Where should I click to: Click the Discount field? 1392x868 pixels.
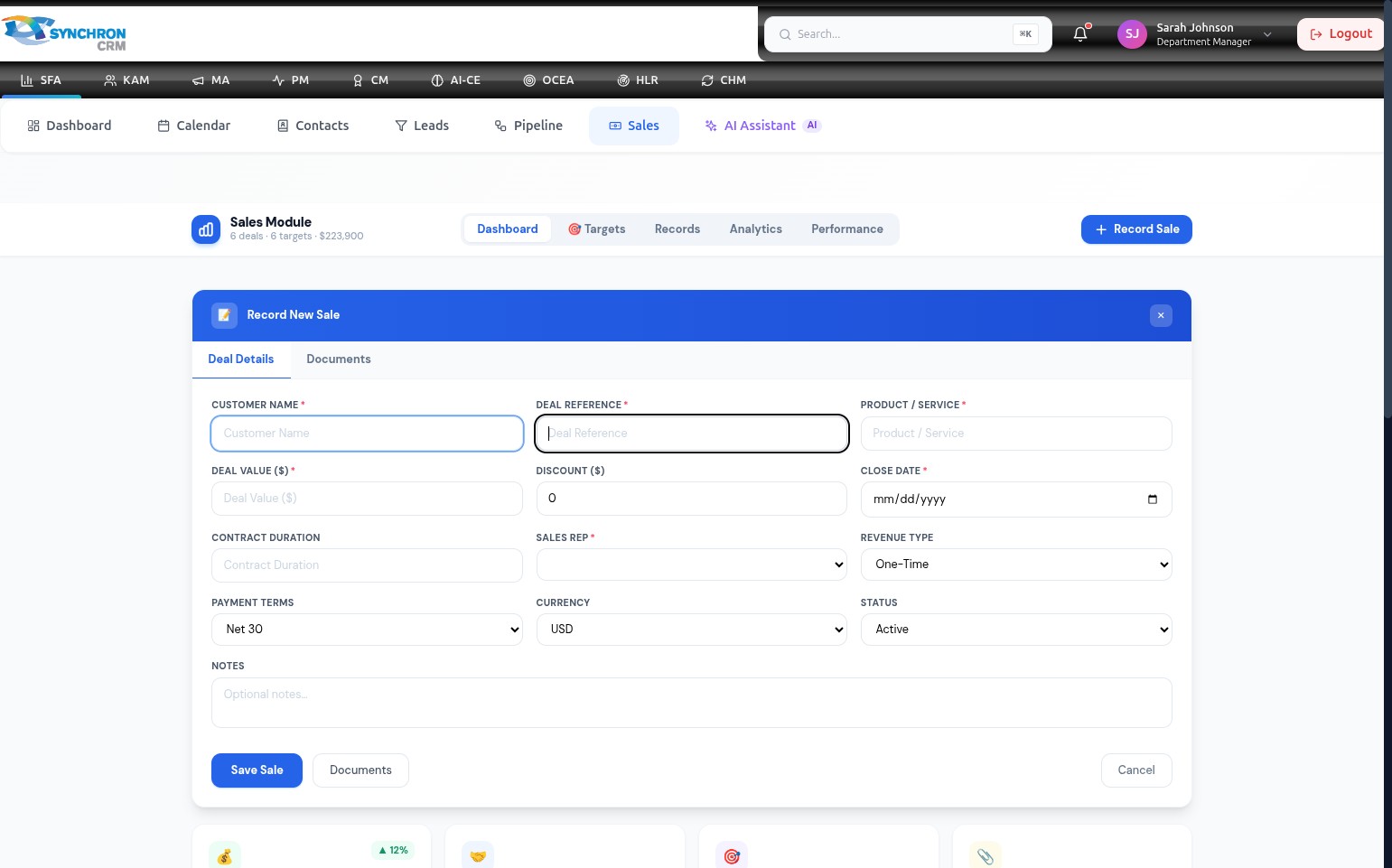pyautogui.click(x=692, y=499)
